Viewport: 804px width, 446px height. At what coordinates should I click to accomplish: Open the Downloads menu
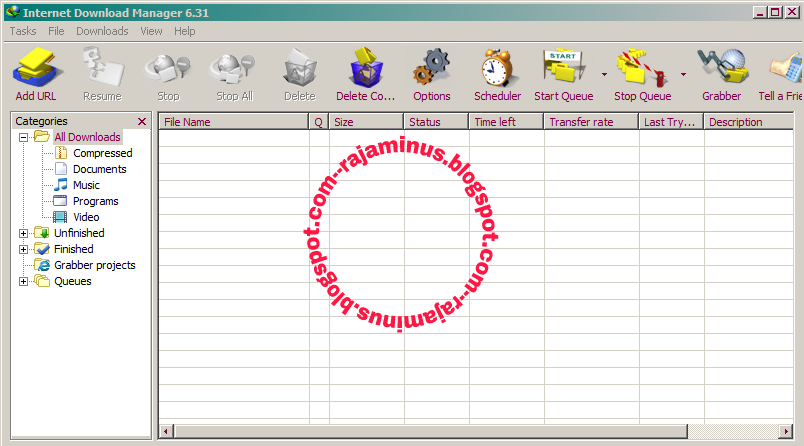click(102, 31)
